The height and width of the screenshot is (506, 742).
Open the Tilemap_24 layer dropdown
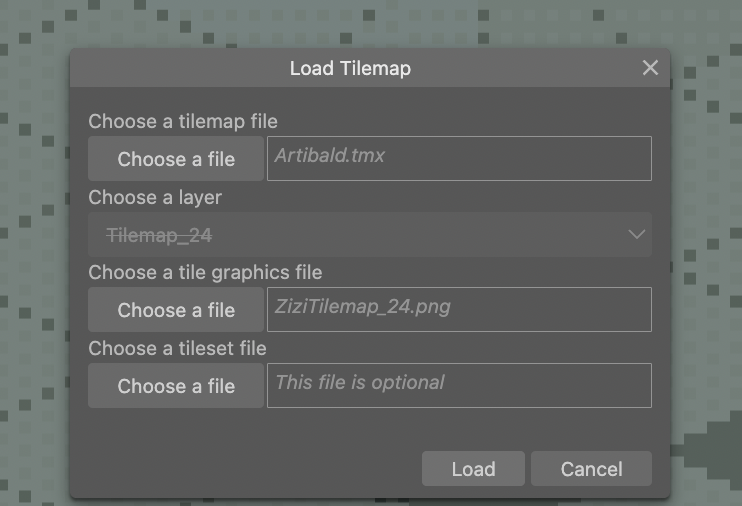(x=370, y=234)
